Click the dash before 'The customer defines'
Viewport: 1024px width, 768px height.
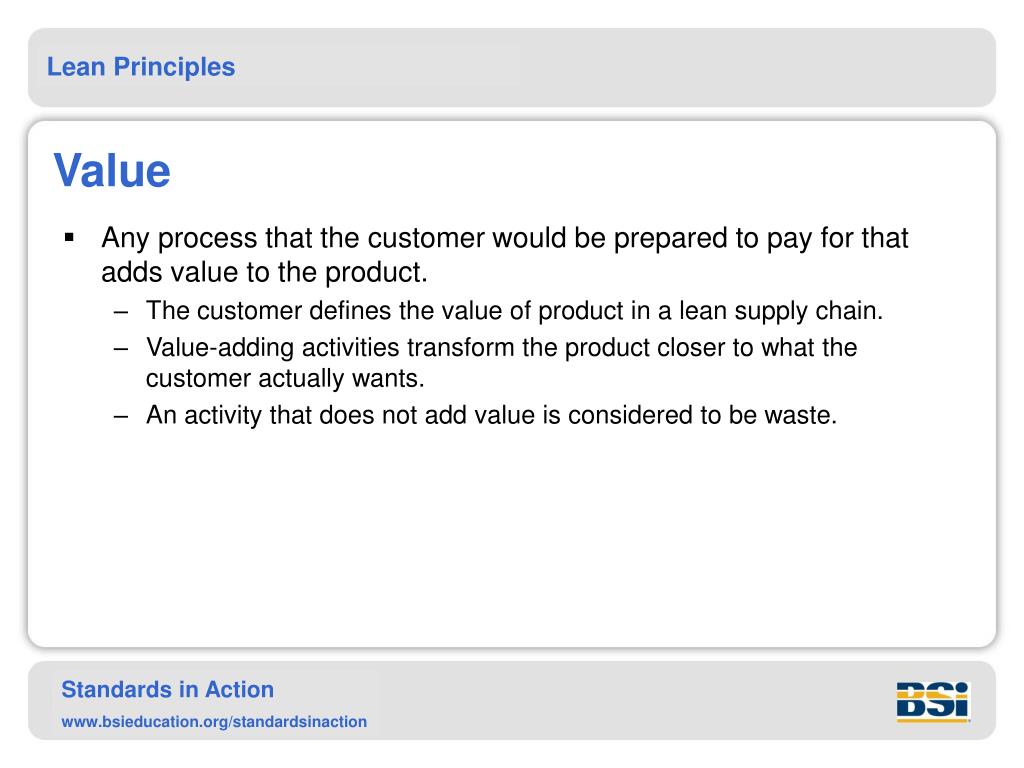pyautogui.click(x=121, y=312)
